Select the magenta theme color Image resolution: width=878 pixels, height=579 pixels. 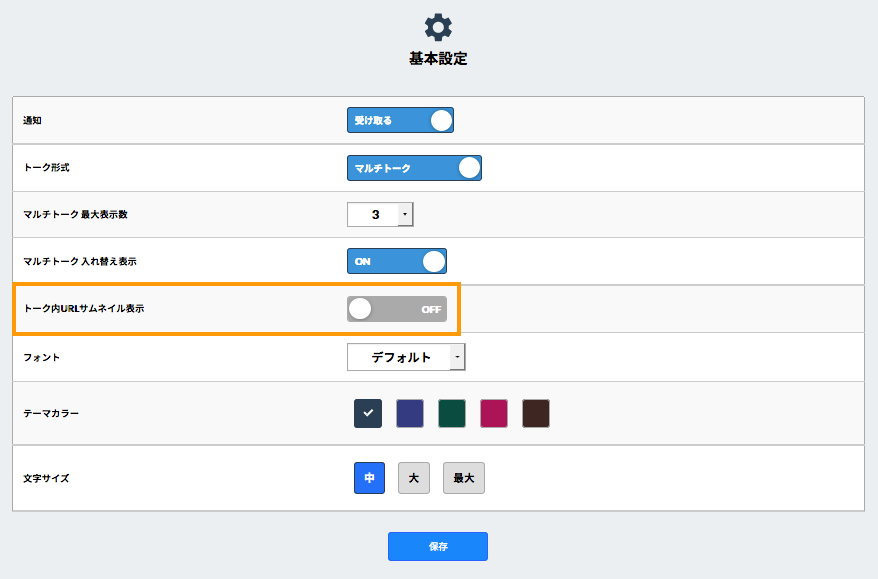[x=494, y=413]
